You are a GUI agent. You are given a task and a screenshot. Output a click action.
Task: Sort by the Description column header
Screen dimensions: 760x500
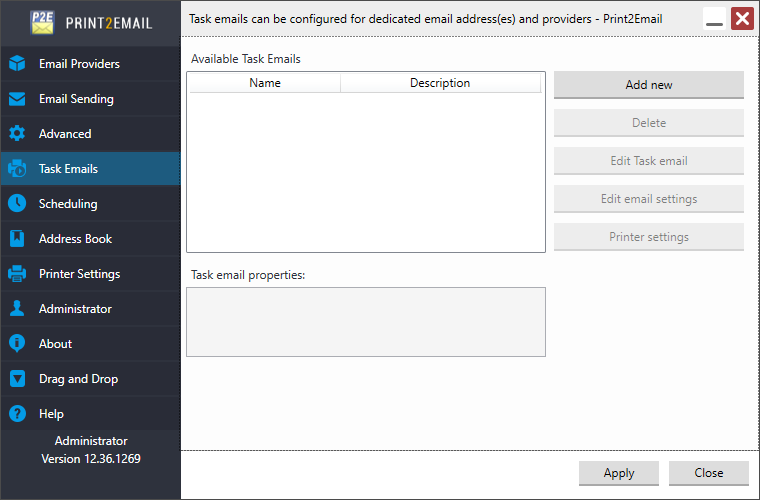[440, 84]
